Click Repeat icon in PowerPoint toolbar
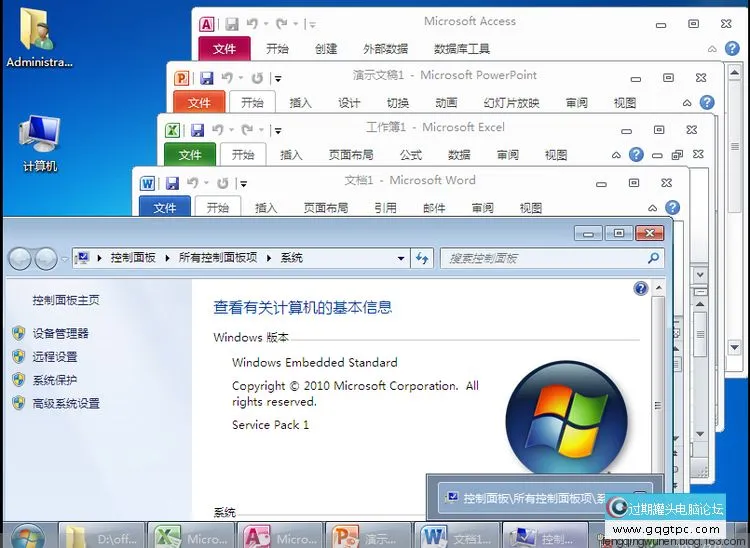 pos(257,77)
